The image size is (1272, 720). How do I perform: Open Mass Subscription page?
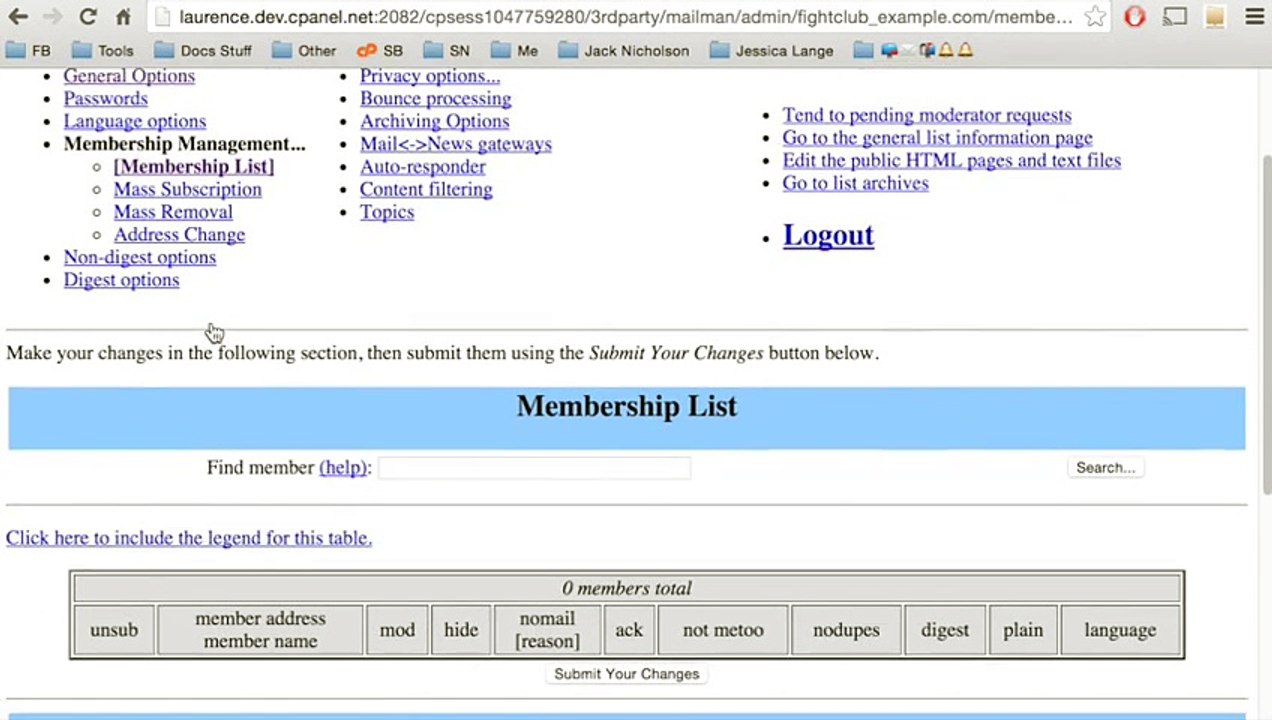coord(187,189)
